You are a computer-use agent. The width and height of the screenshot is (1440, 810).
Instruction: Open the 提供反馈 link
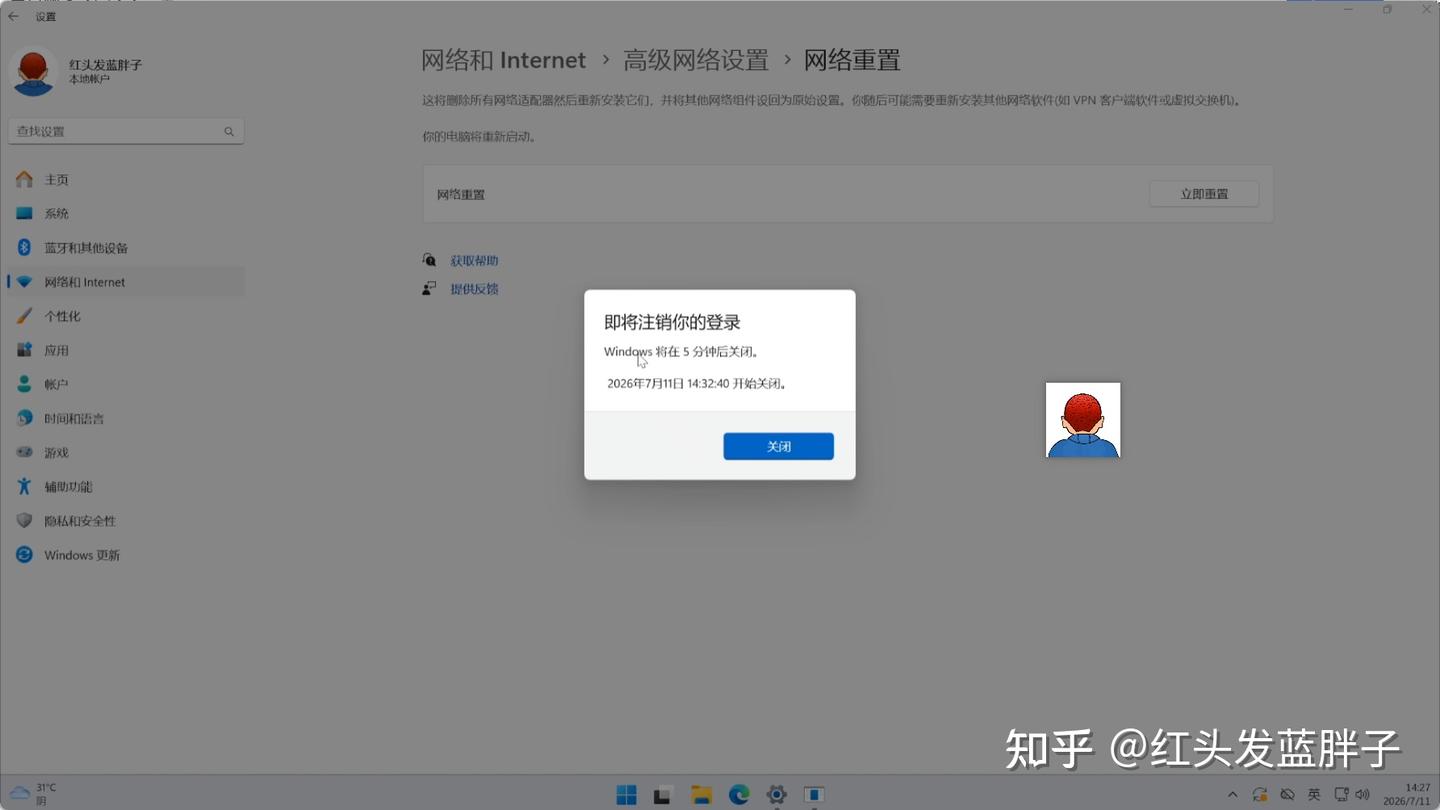(474, 289)
